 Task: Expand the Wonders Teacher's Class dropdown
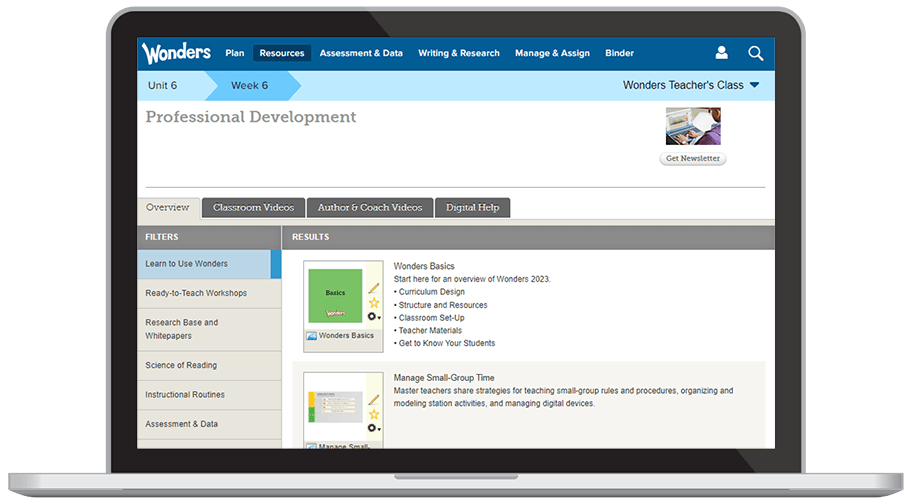[x=691, y=85]
